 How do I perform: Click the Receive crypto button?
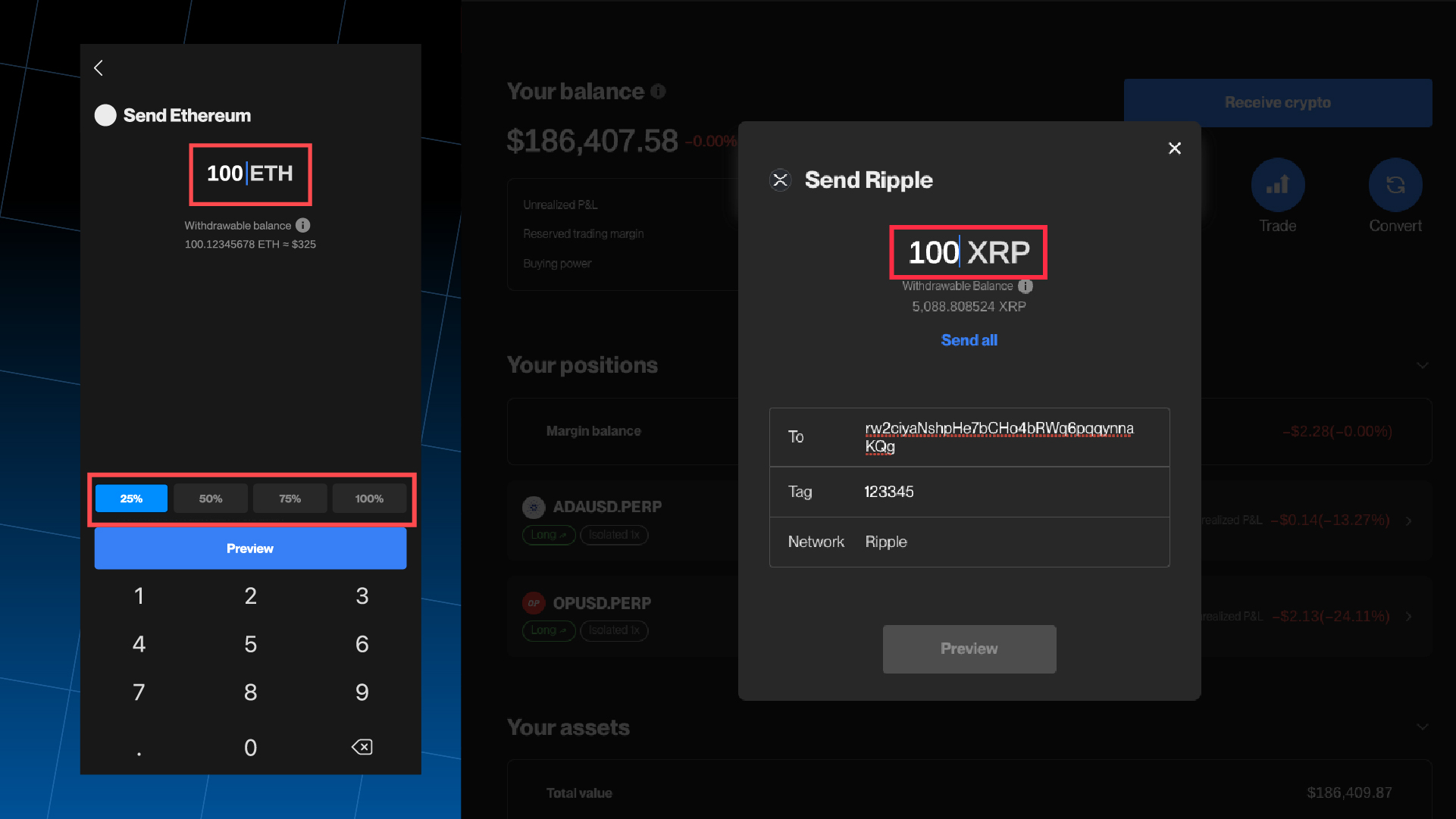(1277, 102)
